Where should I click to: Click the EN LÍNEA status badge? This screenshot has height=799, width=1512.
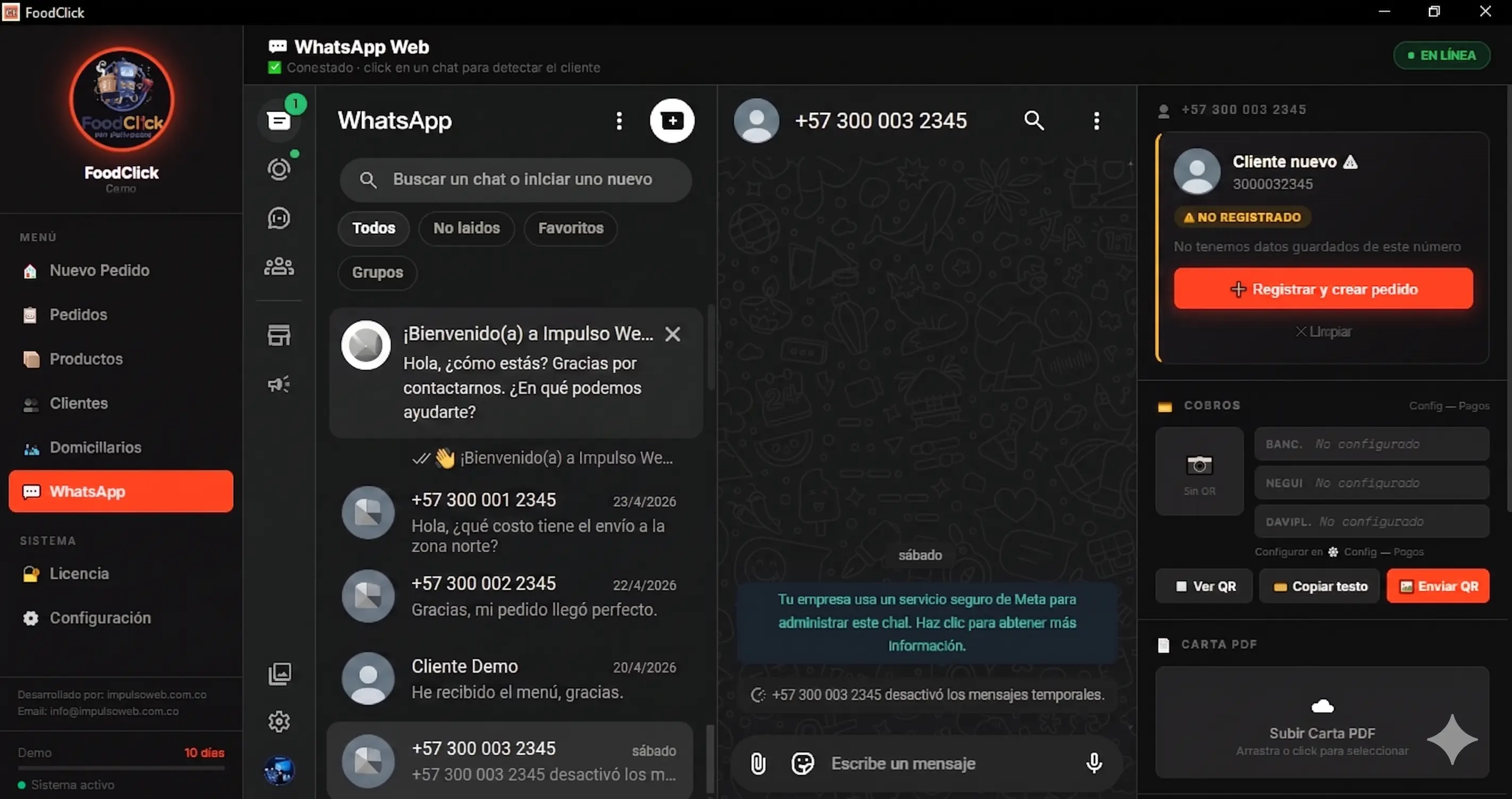coord(1441,55)
